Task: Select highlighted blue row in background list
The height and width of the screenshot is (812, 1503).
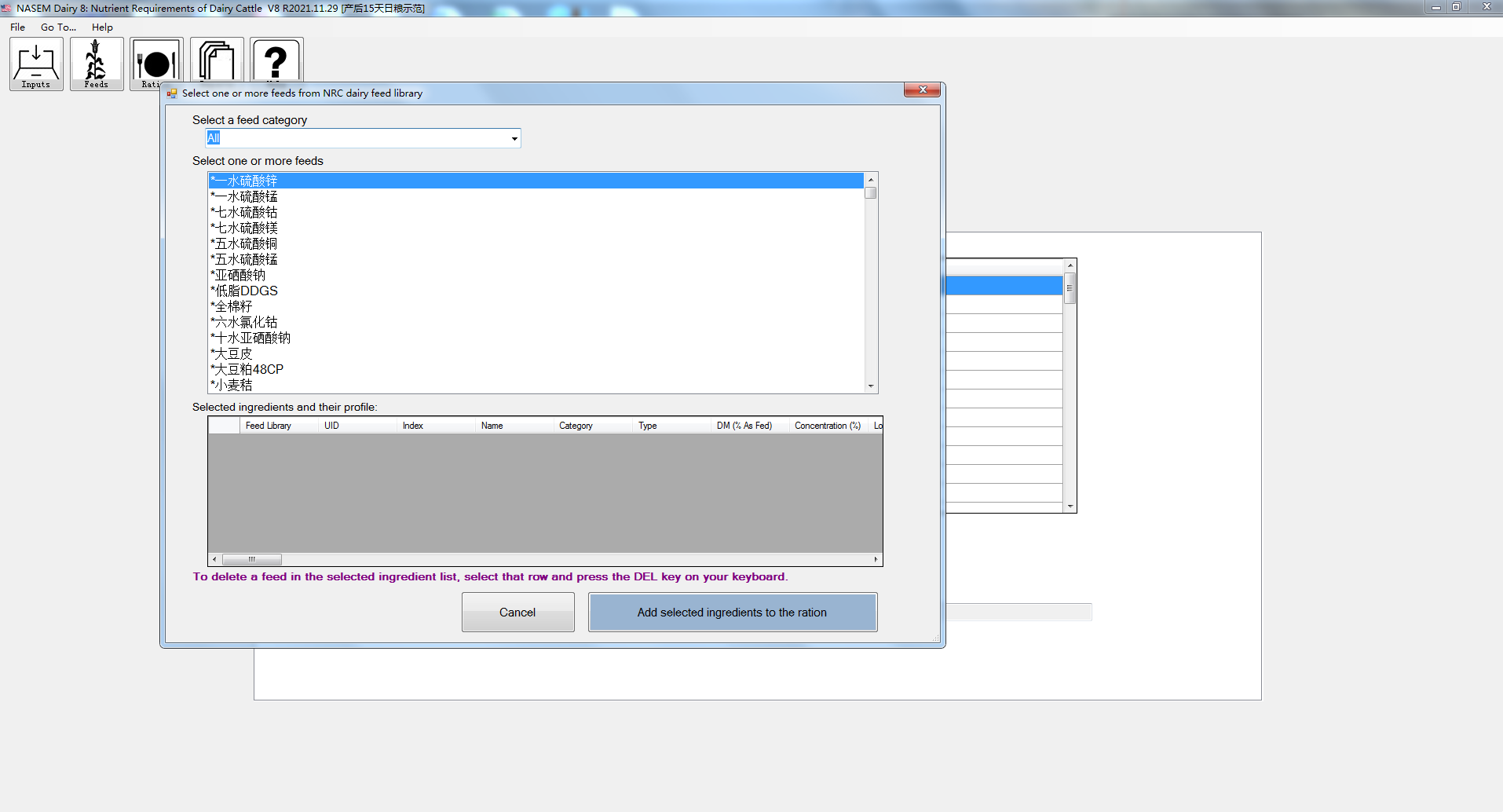Action: [1004, 285]
